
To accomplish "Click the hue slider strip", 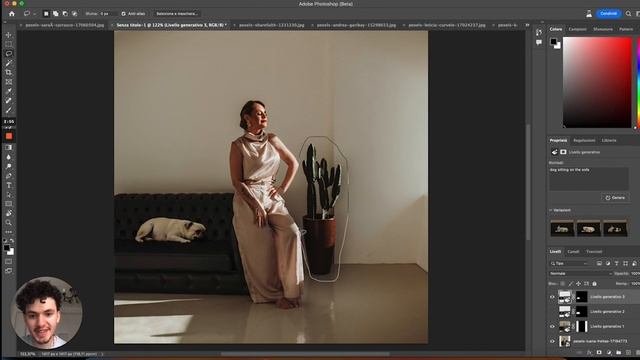I will (x=638, y=82).
